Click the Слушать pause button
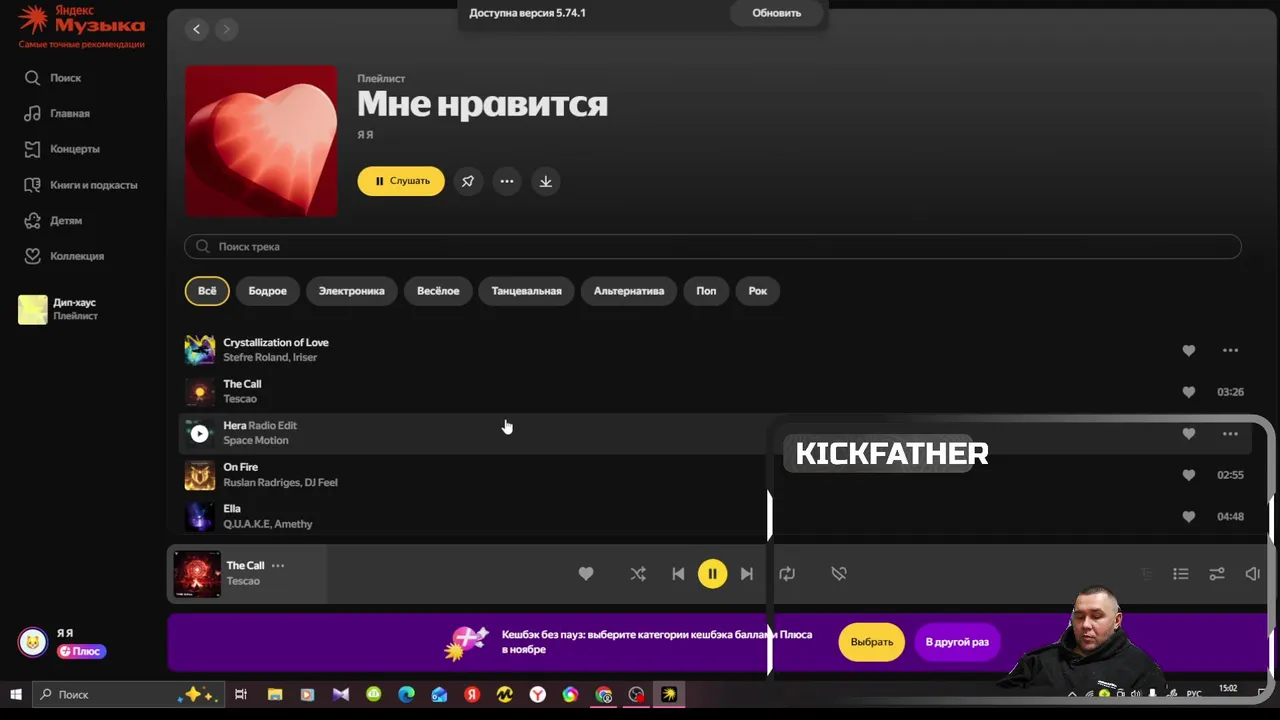This screenshot has width=1280, height=720. pos(401,181)
